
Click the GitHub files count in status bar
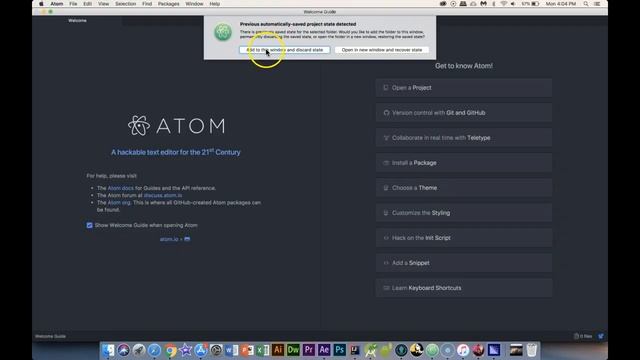pos(583,336)
